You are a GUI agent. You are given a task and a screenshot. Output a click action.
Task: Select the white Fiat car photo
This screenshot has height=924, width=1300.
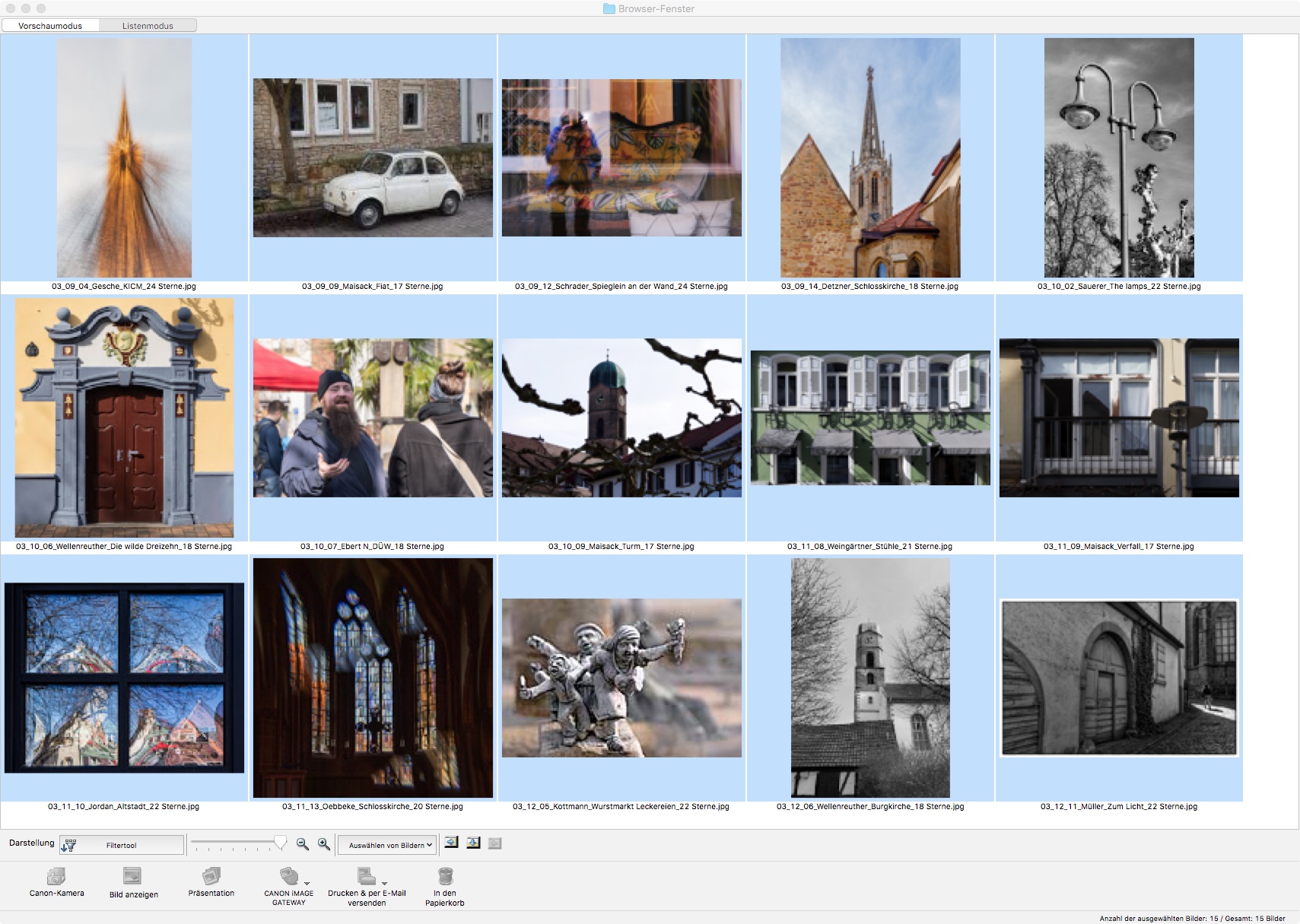point(373,157)
